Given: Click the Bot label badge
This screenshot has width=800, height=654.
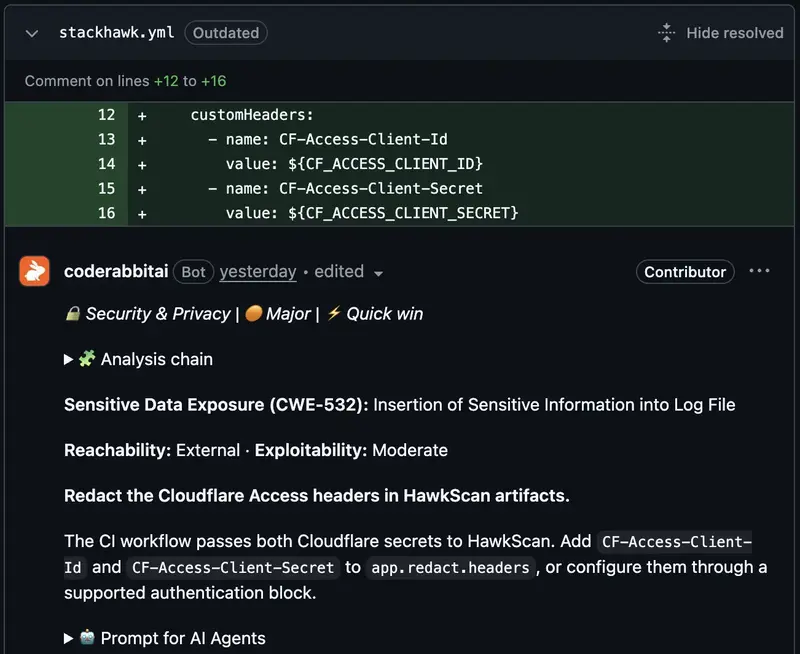Looking at the screenshot, I should [193, 272].
